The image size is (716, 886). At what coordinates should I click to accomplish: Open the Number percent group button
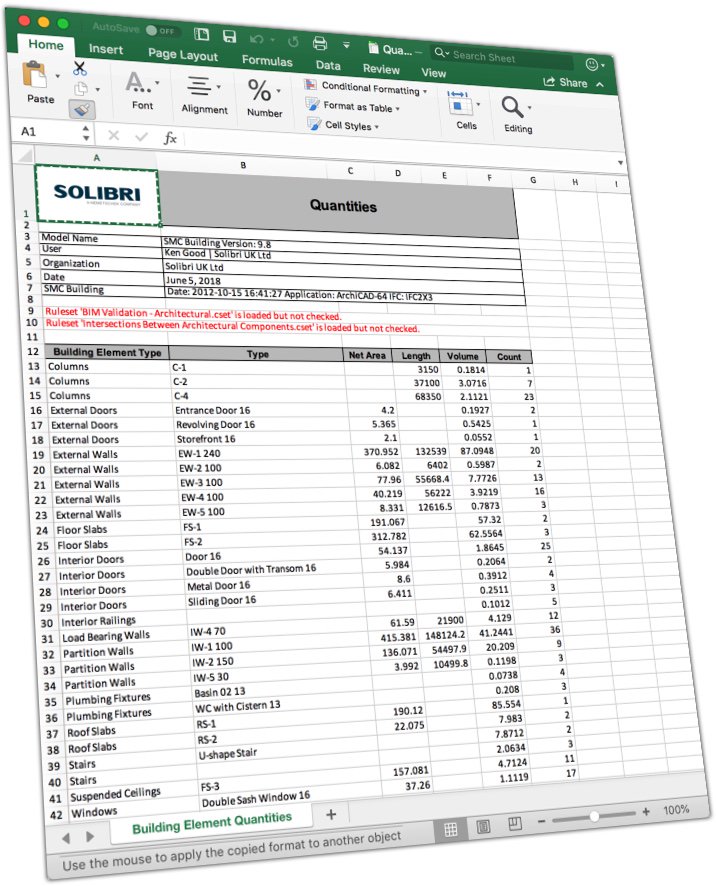pyautogui.click(x=263, y=98)
